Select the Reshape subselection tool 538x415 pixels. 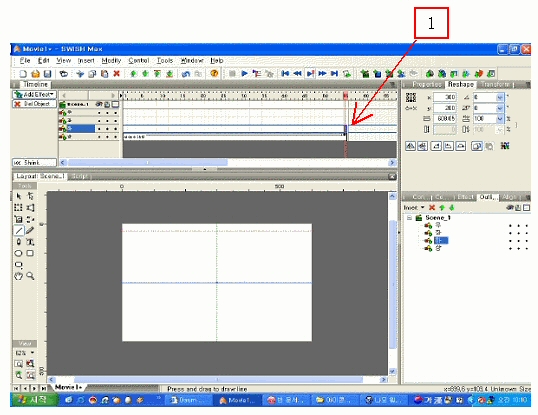(x=30, y=196)
